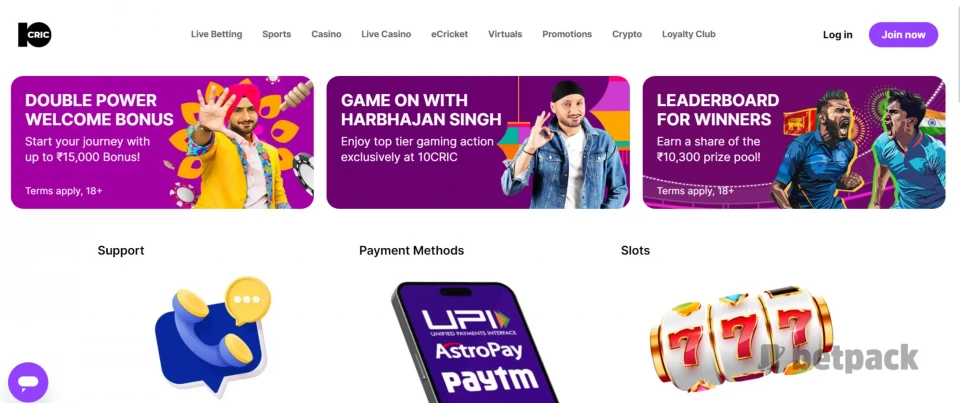This screenshot has width=960, height=403.
Task: Open the Leaderboard For Winners banner
Action: [x=794, y=142]
